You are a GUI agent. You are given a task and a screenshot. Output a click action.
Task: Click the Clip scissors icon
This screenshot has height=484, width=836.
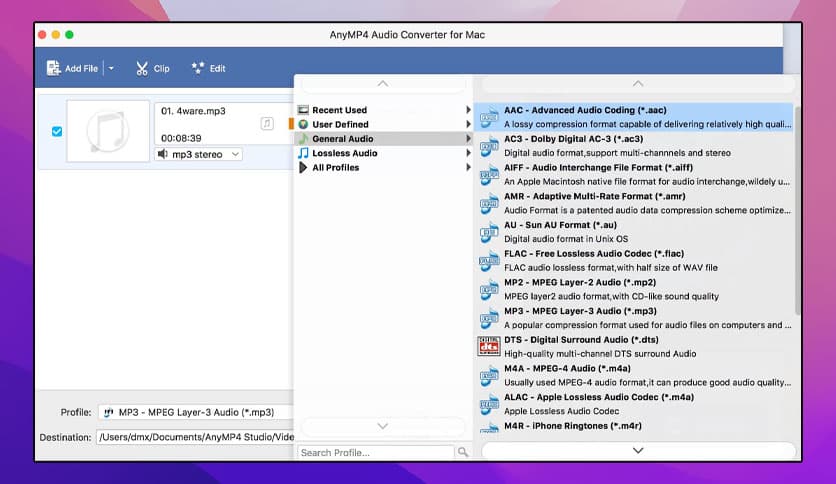tap(141, 68)
